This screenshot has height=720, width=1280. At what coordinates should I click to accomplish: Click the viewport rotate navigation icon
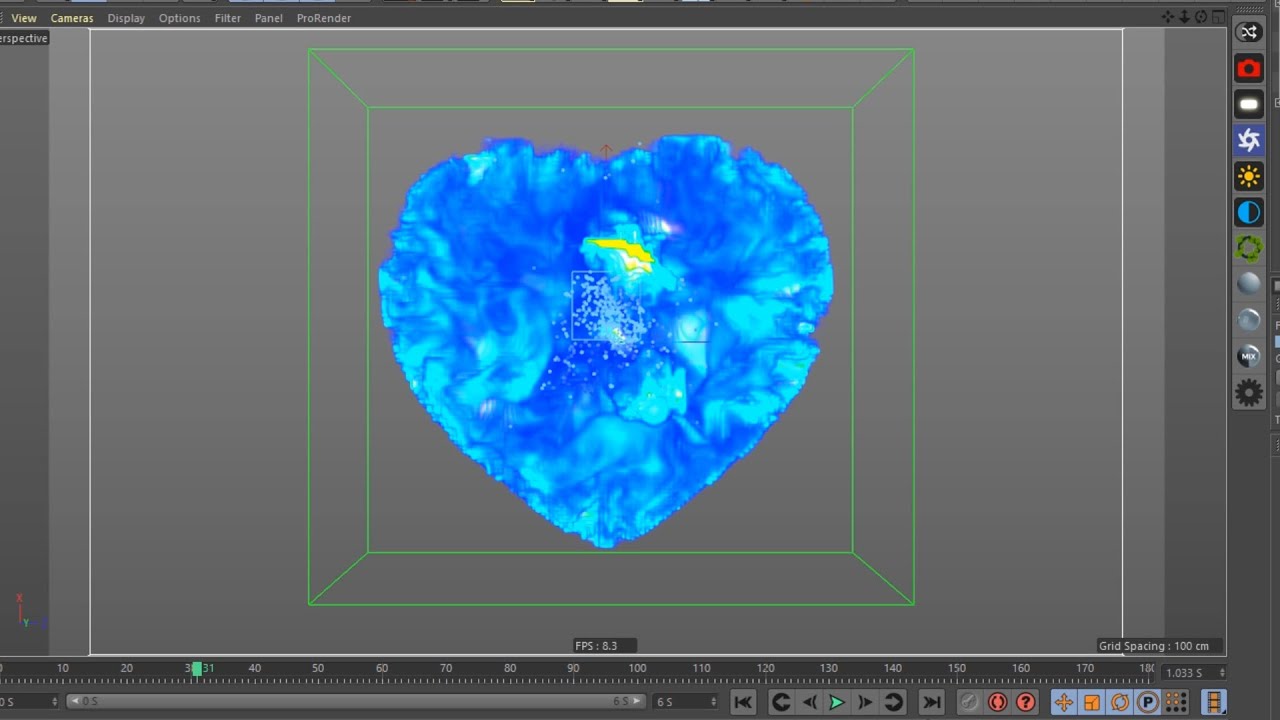click(1201, 17)
